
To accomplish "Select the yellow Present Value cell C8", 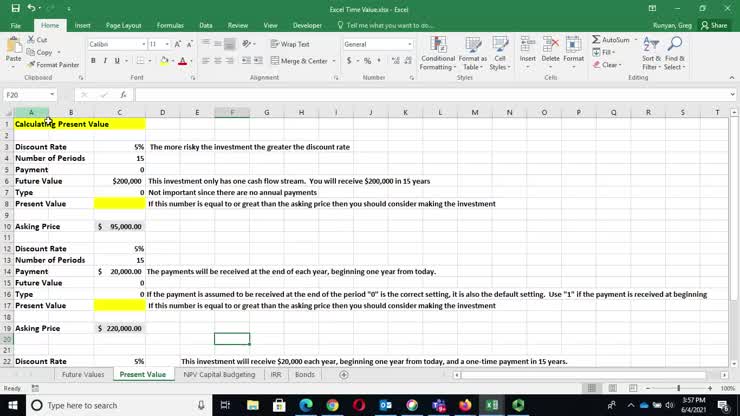I will click(x=119, y=204).
